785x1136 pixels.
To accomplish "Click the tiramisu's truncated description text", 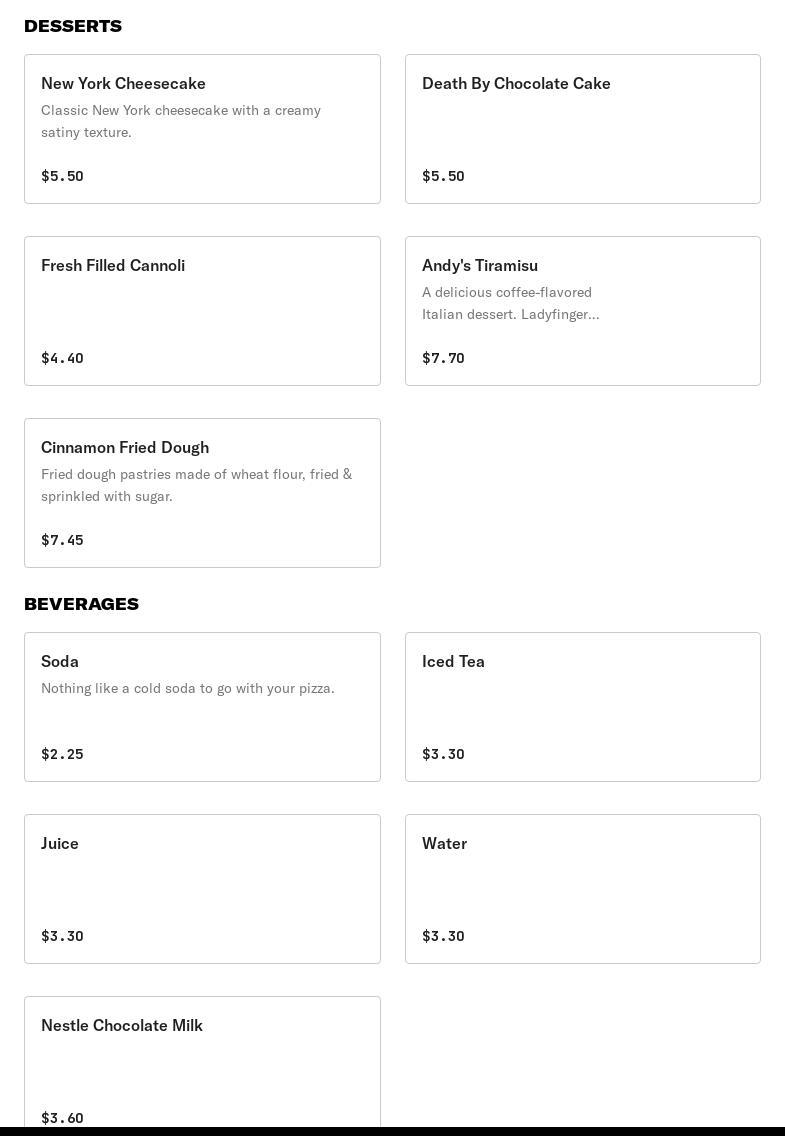I will (510, 303).
